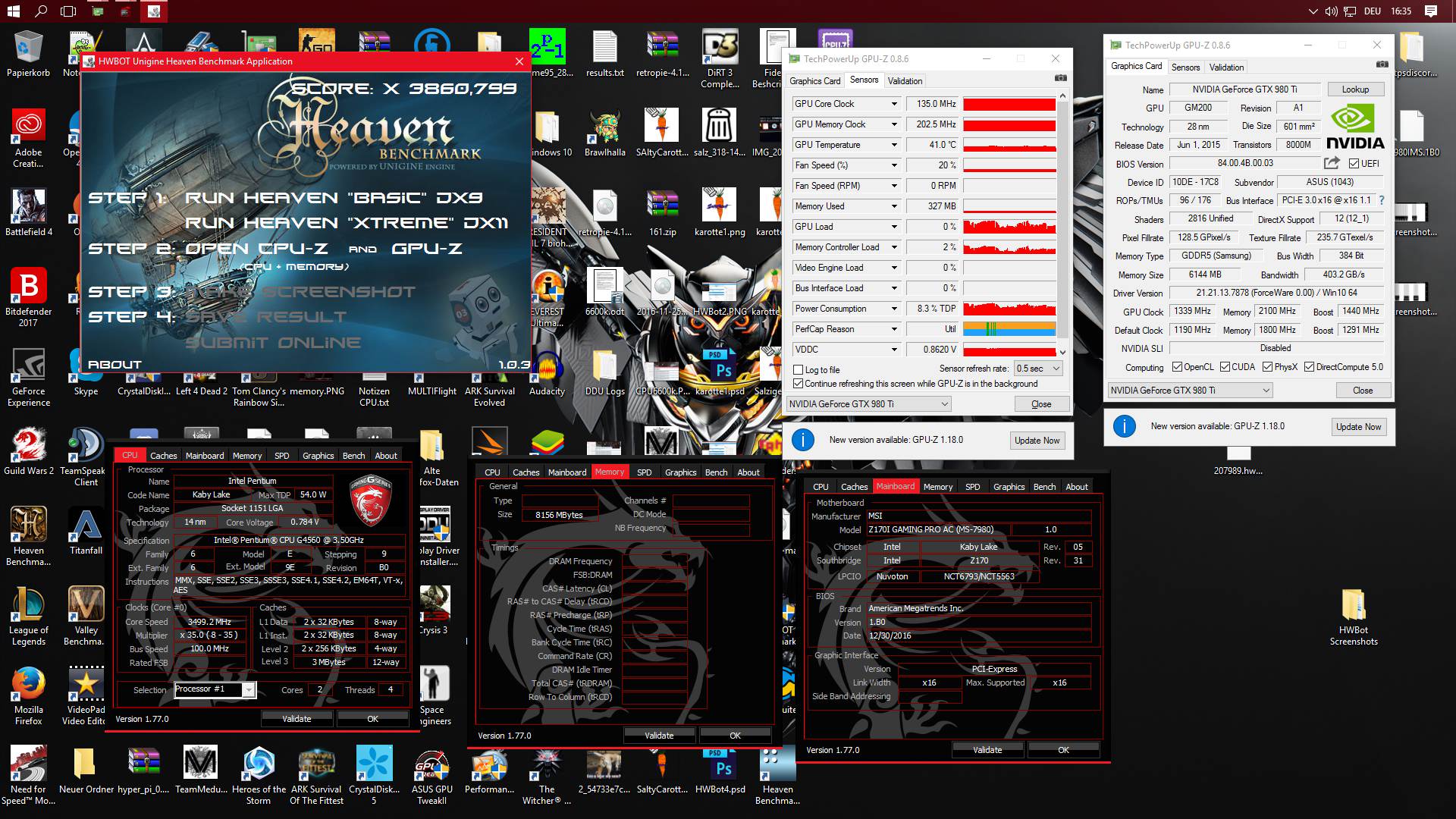Open Bitdefender 2017 desktop icon

(x=28, y=297)
